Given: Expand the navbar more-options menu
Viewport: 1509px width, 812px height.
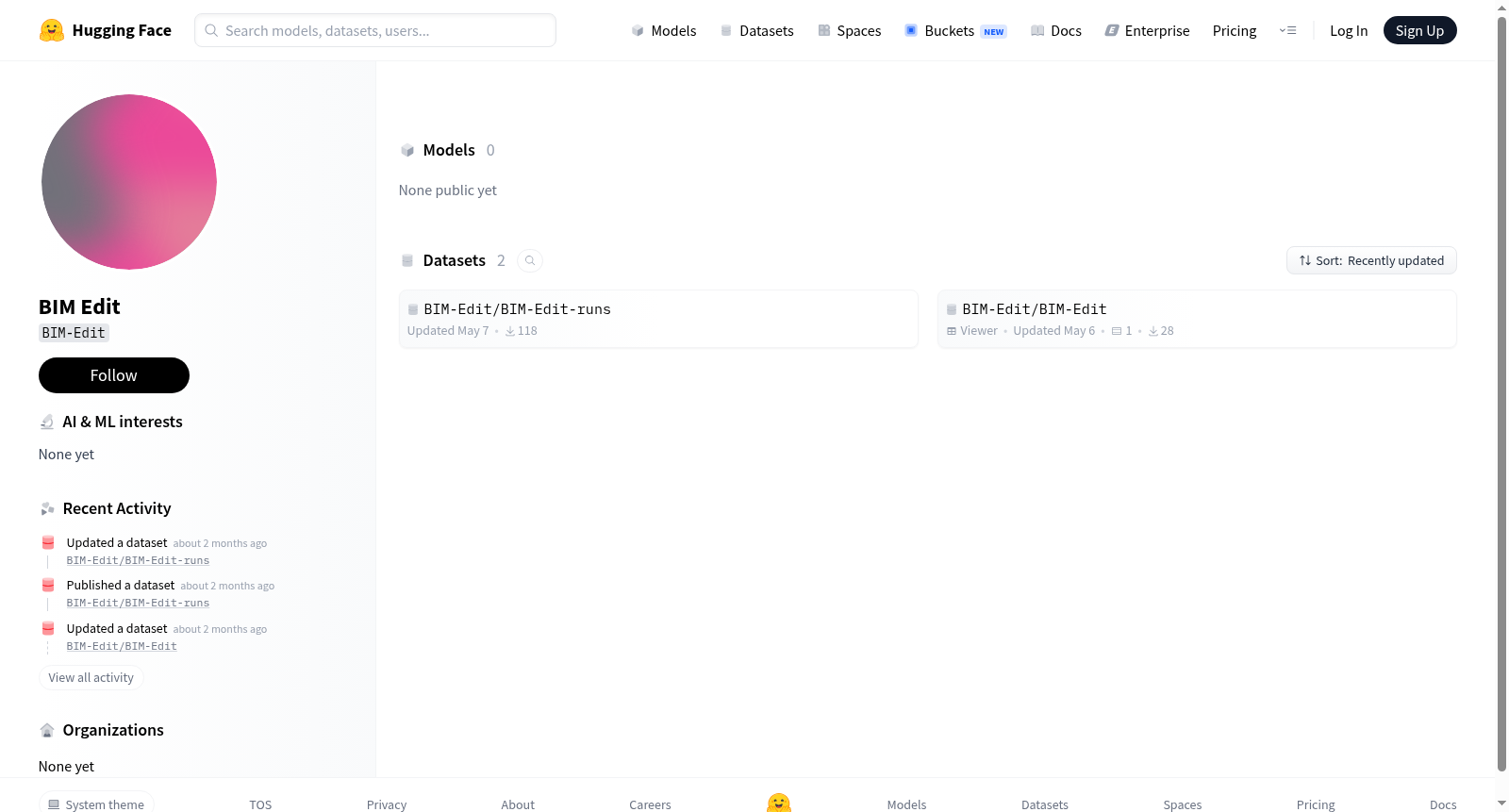Looking at the screenshot, I should coord(1287,31).
